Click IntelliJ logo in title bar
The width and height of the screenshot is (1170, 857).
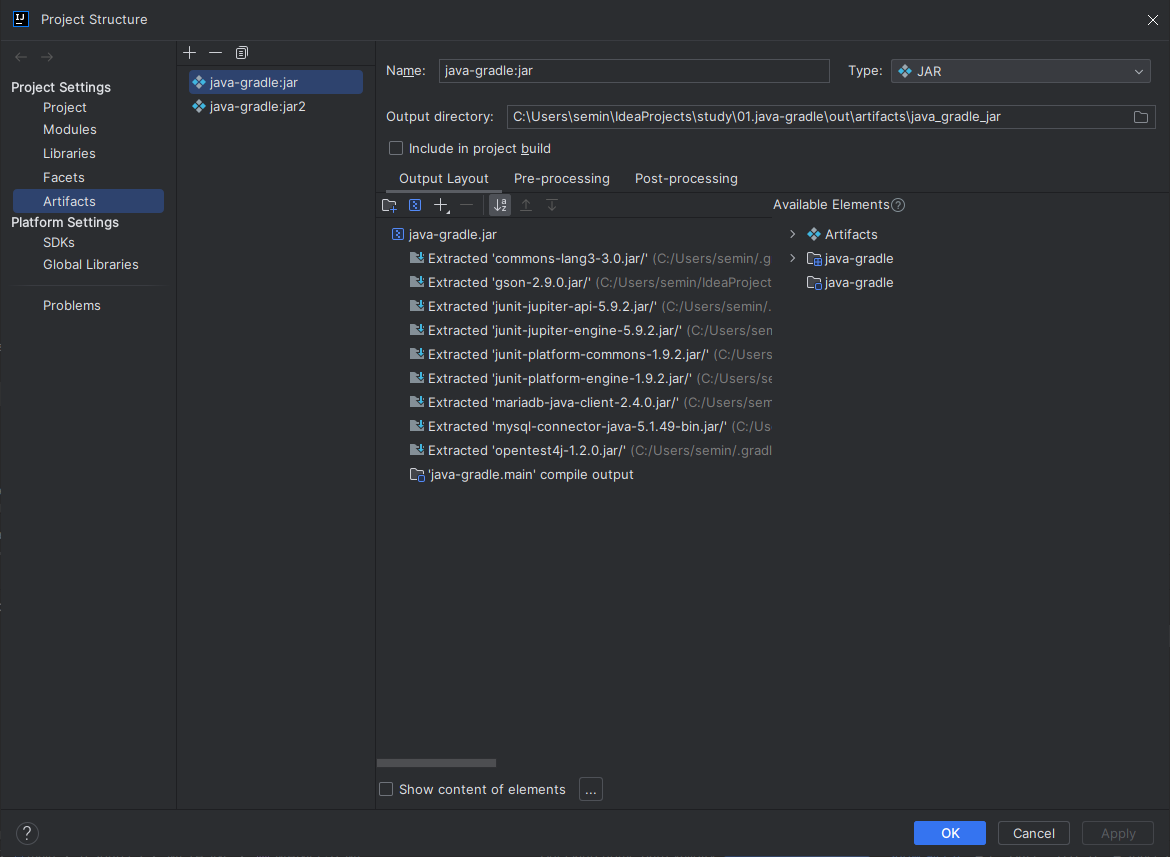pos(21,19)
